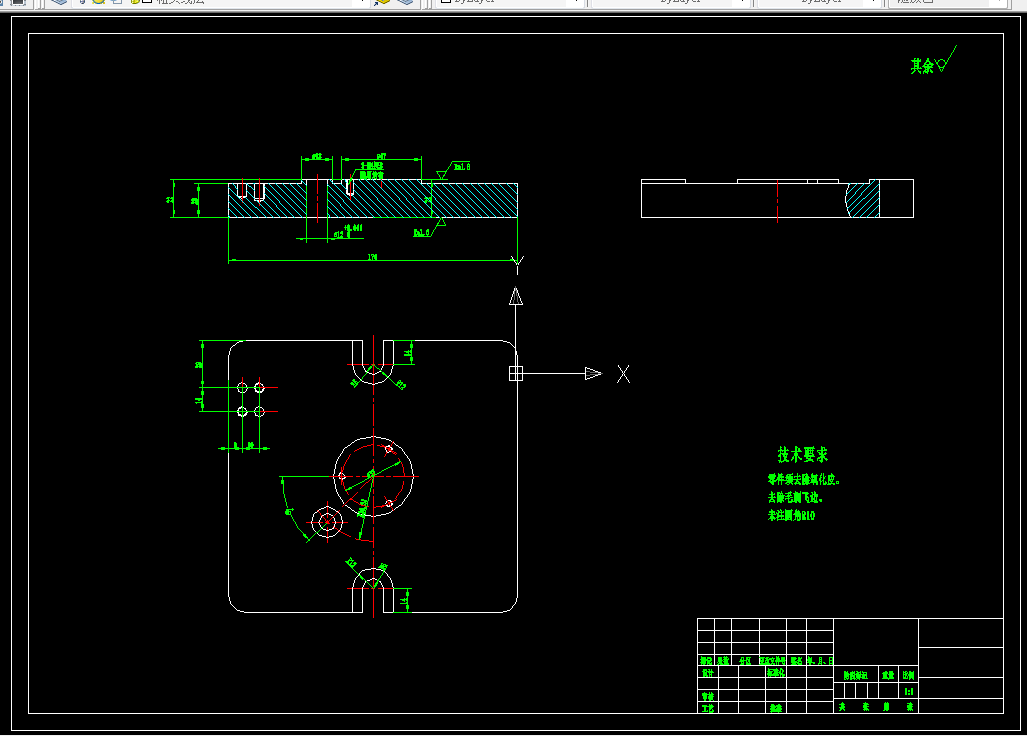Image resolution: width=1027 pixels, height=736 pixels.
Task: Click Make Object's Layer Current icon
Action: (383, 1)
